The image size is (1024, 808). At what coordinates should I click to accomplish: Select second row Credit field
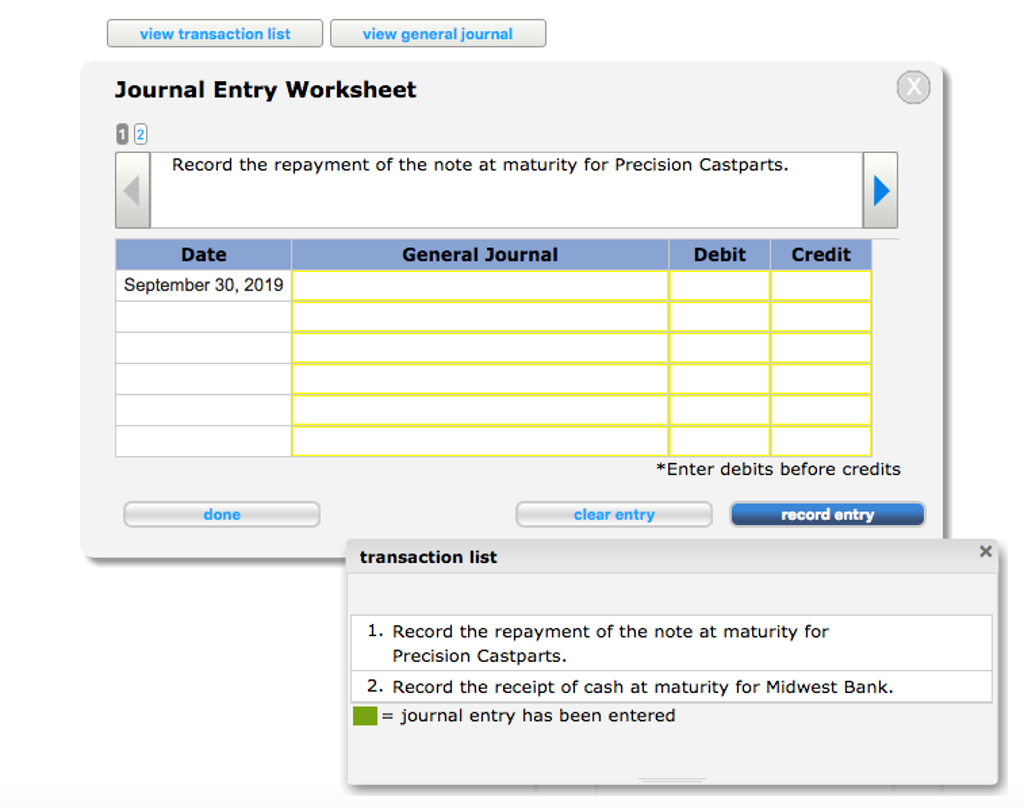tap(821, 317)
